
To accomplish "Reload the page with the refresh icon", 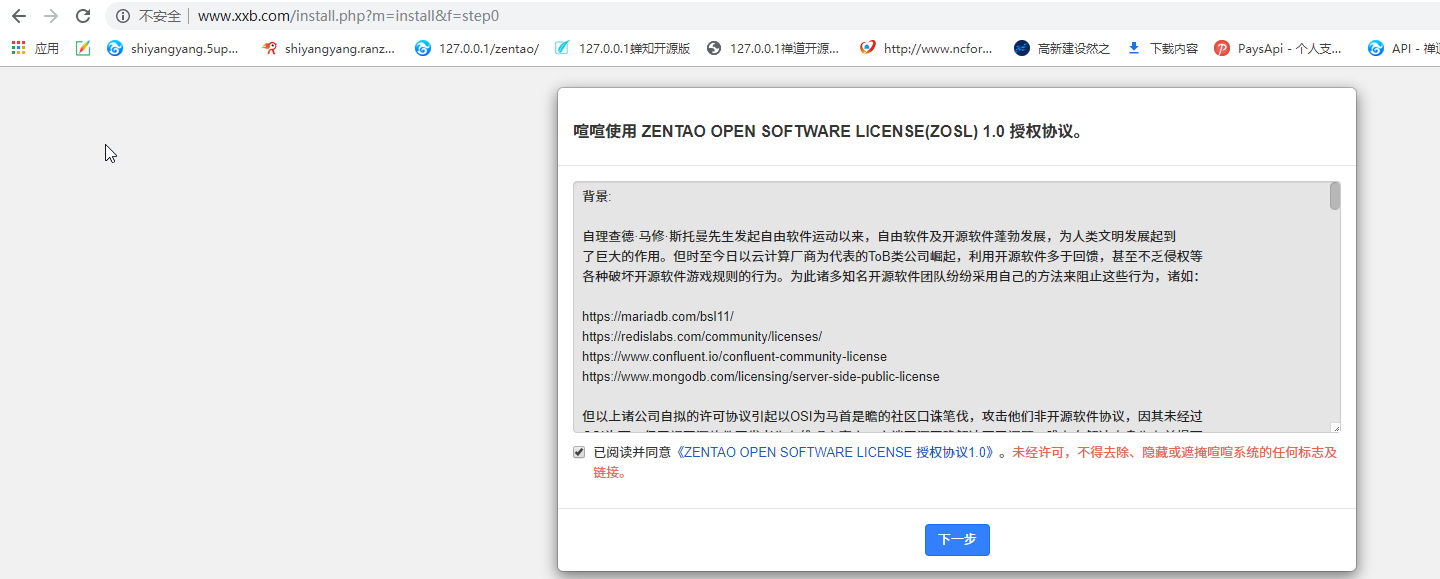I will tap(83, 16).
